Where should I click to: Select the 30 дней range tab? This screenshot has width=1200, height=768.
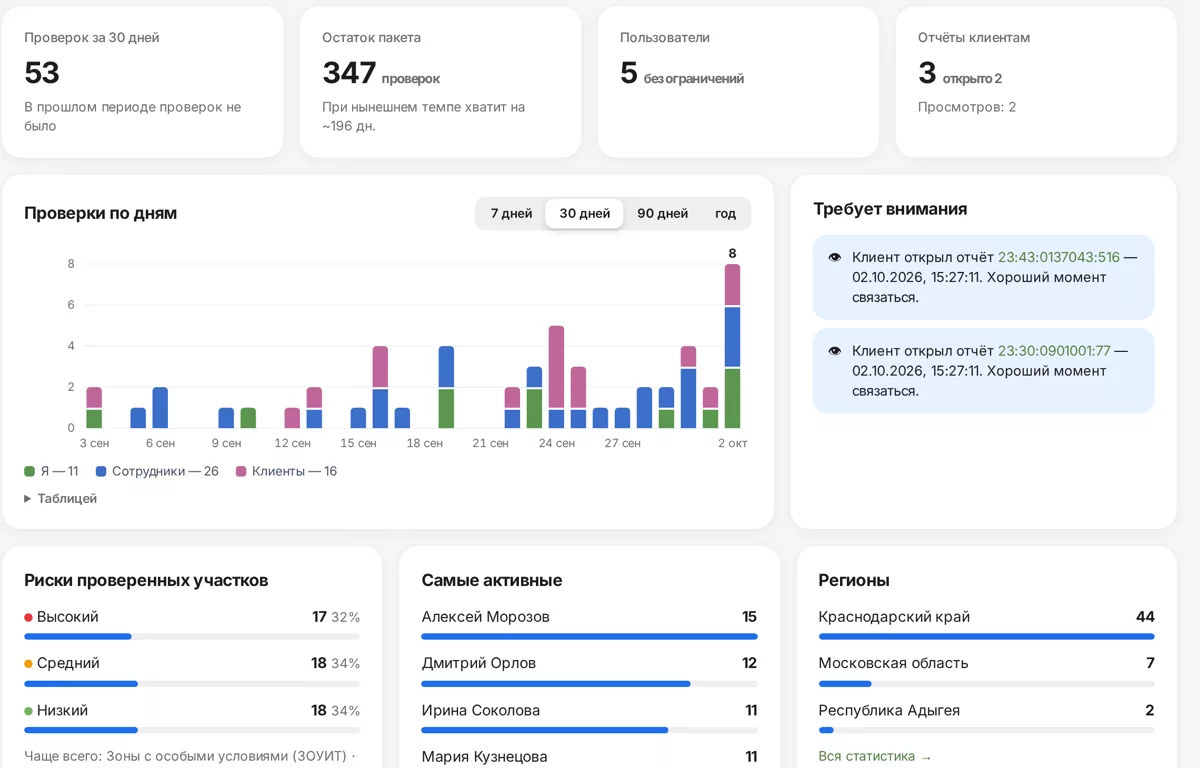click(x=585, y=213)
